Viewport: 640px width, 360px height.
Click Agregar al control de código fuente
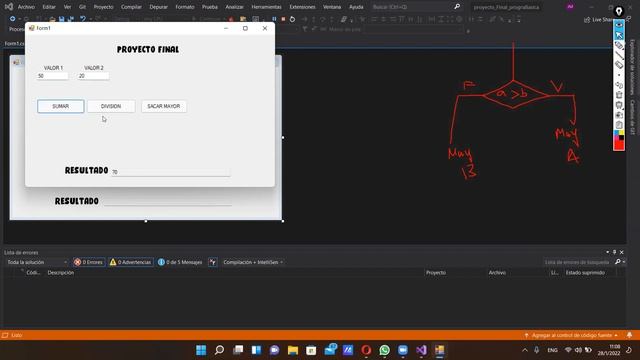pos(571,335)
